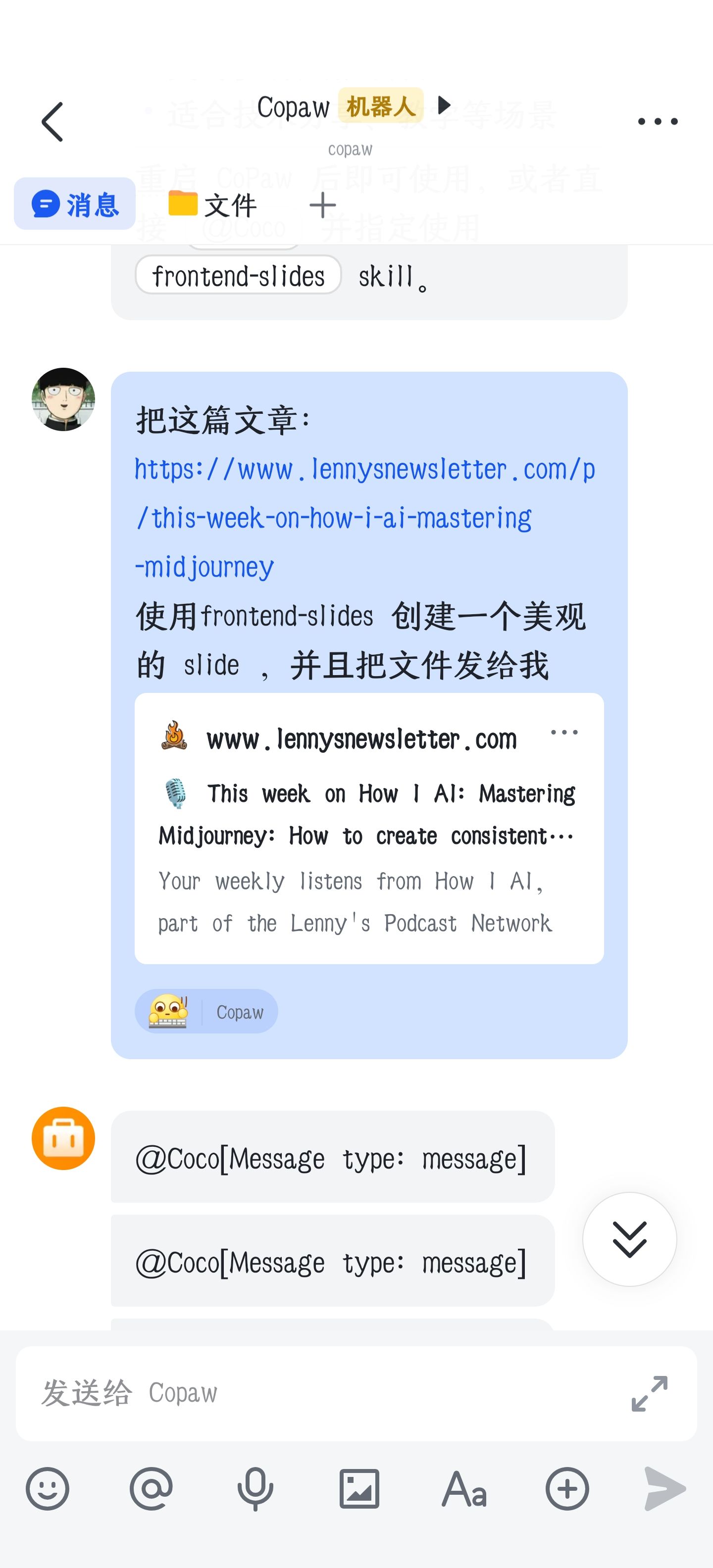The width and height of the screenshot is (713, 1568).
Task: Open the emoji picker
Action: point(48,1489)
